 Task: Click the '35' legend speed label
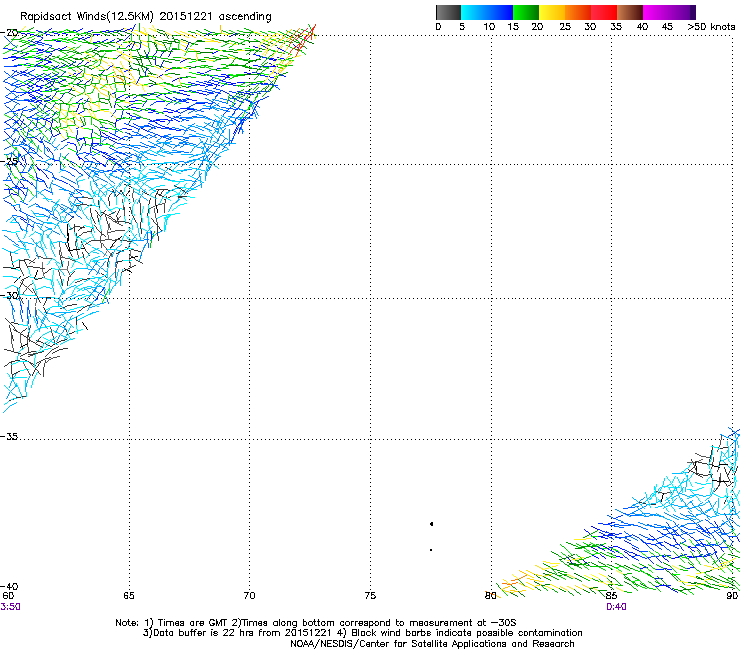click(x=616, y=27)
